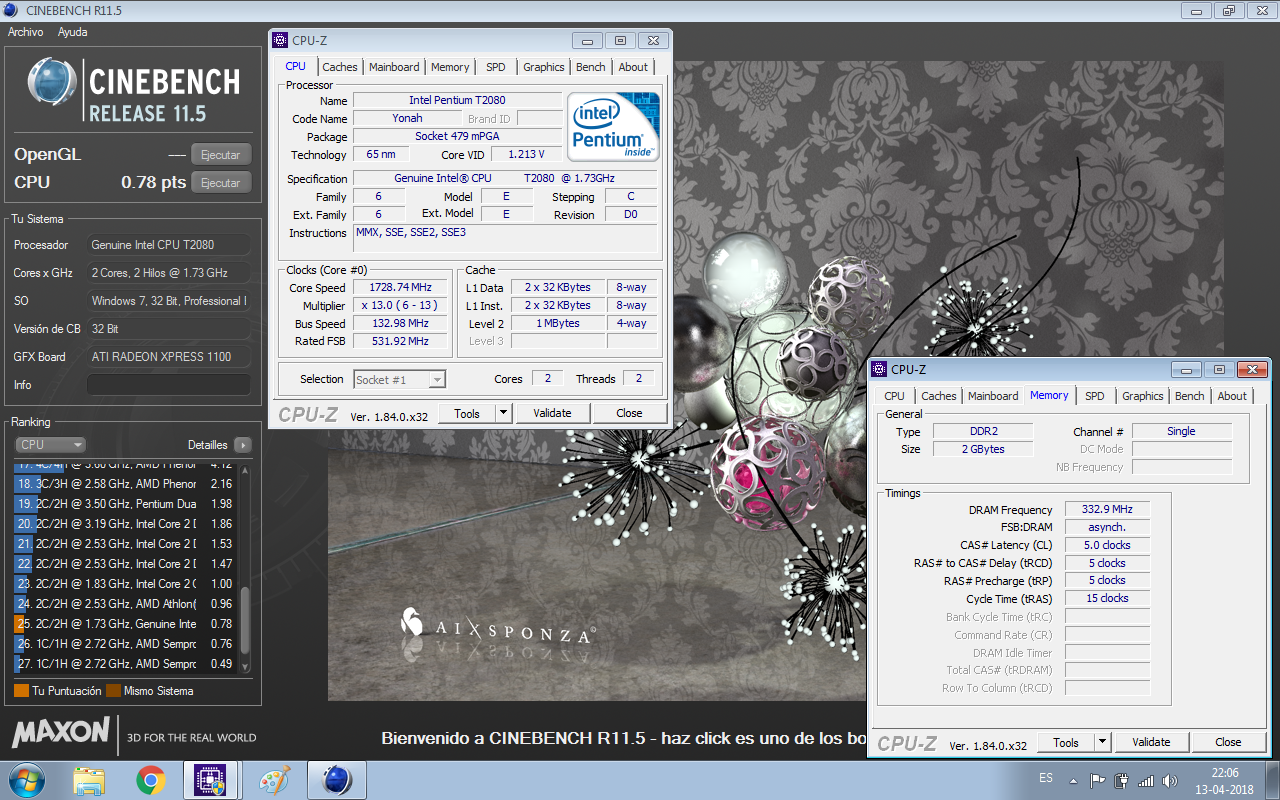The width and height of the screenshot is (1280, 800).
Task: Click the Core Speed value 1728.74 MHz
Action: pos(400,288)
